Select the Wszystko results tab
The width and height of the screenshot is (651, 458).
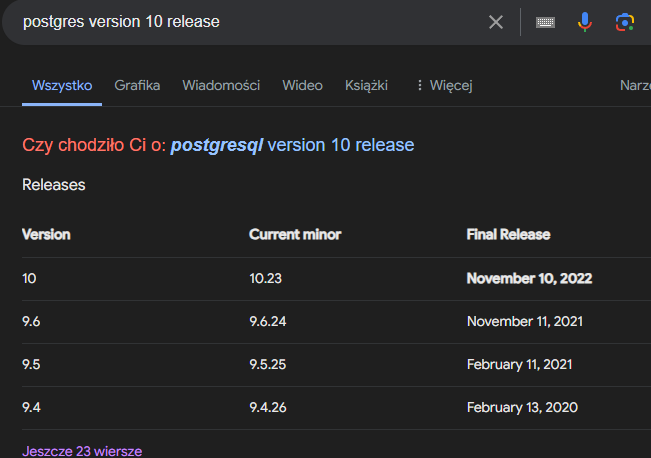click(x=62, y=86)
